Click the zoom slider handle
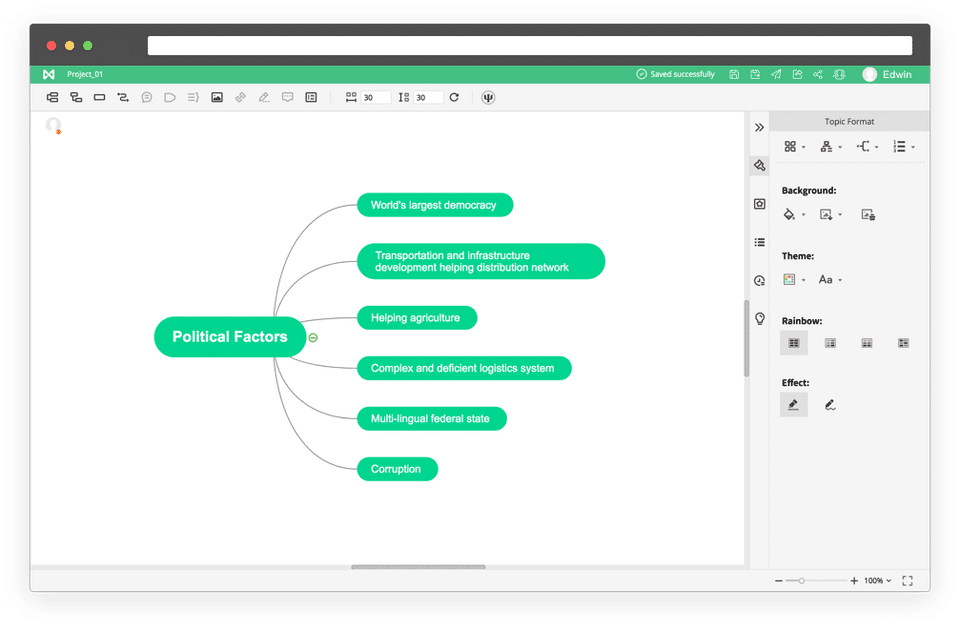The image size is (960, 627). coord(801,580)
